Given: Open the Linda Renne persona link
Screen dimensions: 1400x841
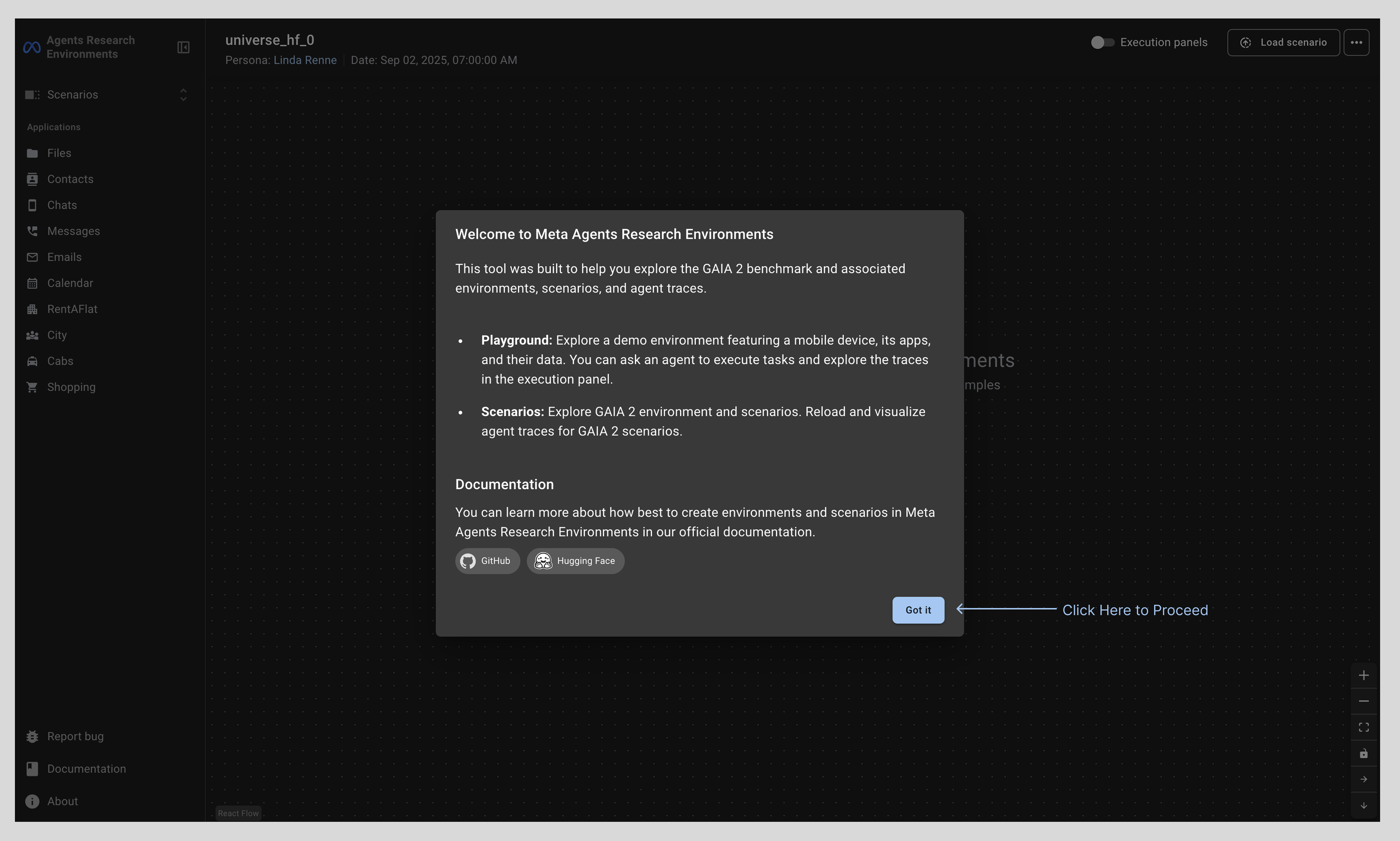Looking at the screenshot, I should [305, 60].
